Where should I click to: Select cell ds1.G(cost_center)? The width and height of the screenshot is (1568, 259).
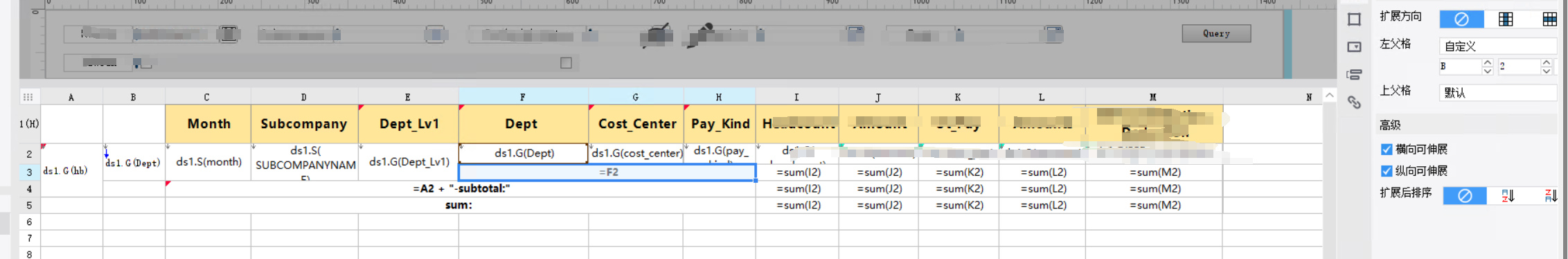[636, 153]
